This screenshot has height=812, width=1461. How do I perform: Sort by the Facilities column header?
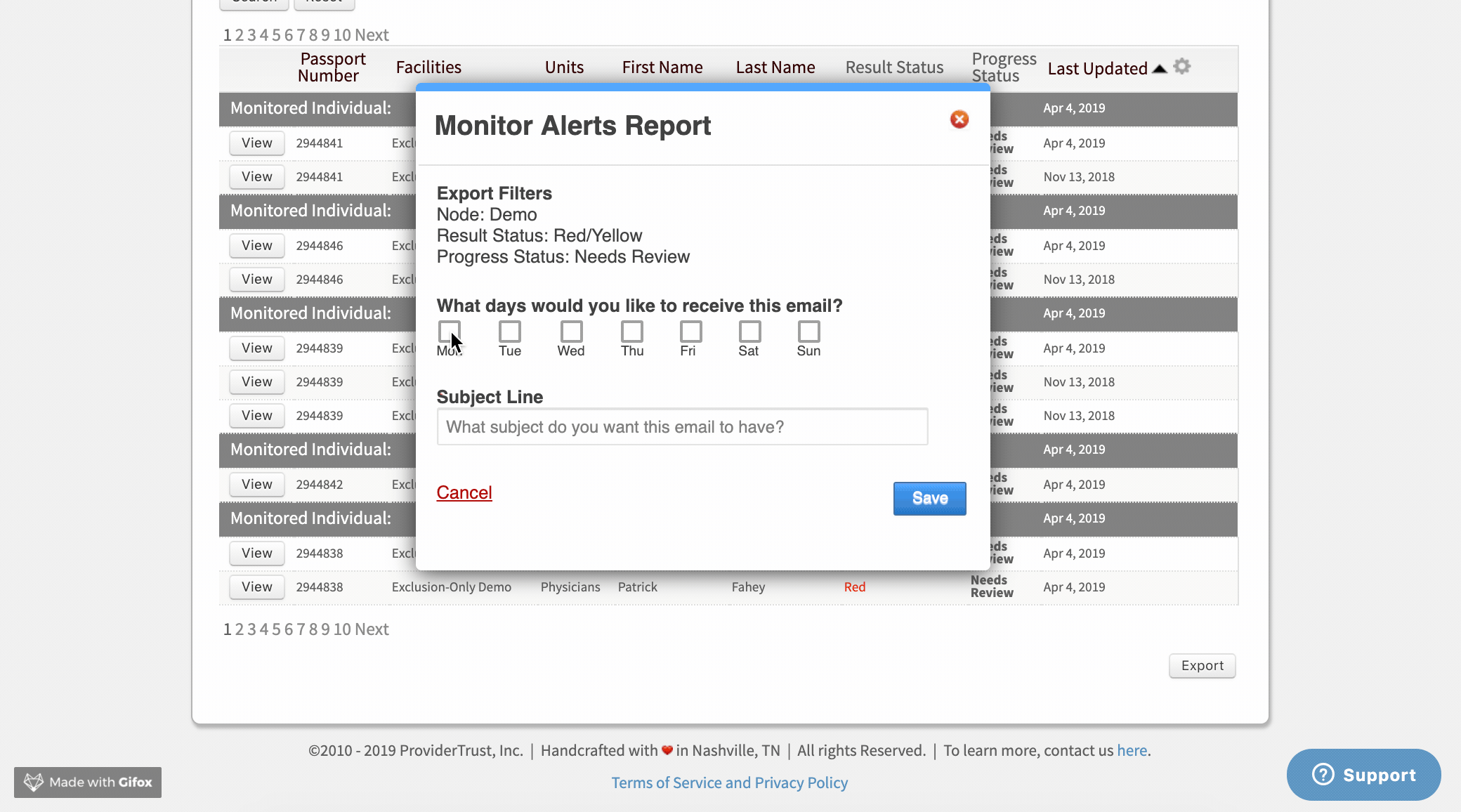tap(428, 67)
